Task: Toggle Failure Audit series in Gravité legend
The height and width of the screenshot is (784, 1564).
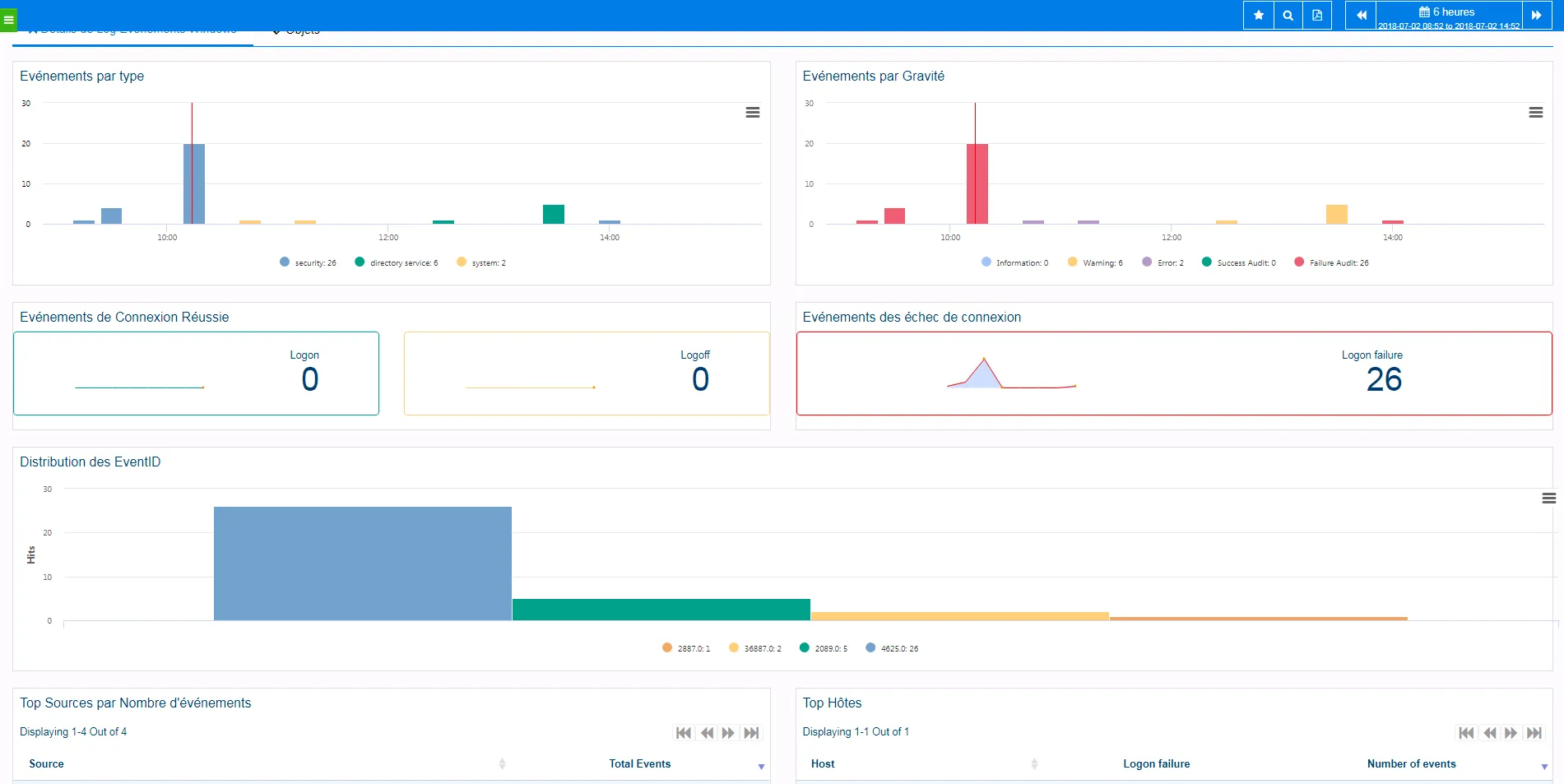Action: pos(1331,263)
